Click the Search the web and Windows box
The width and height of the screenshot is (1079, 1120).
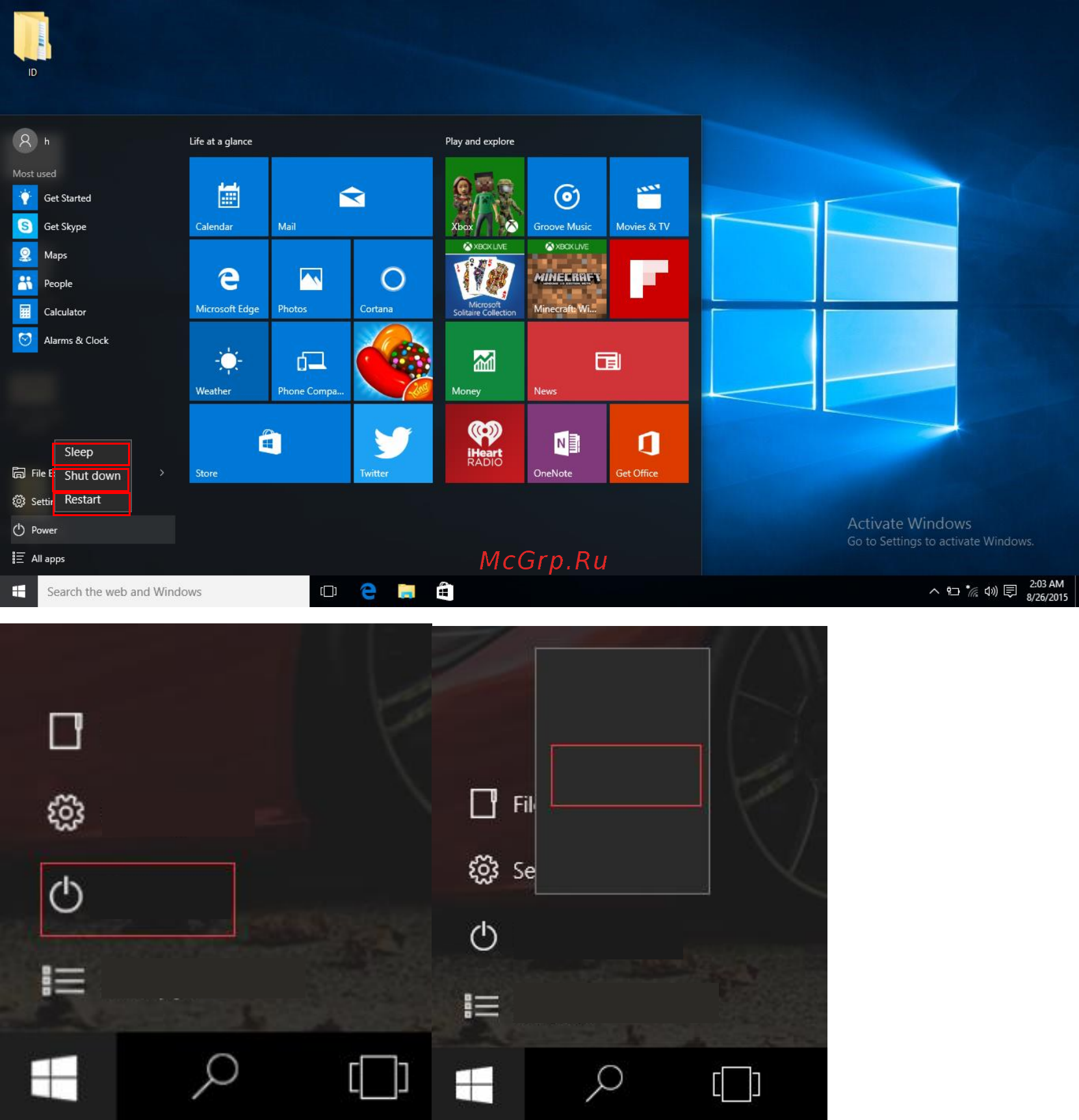[174, 592]
